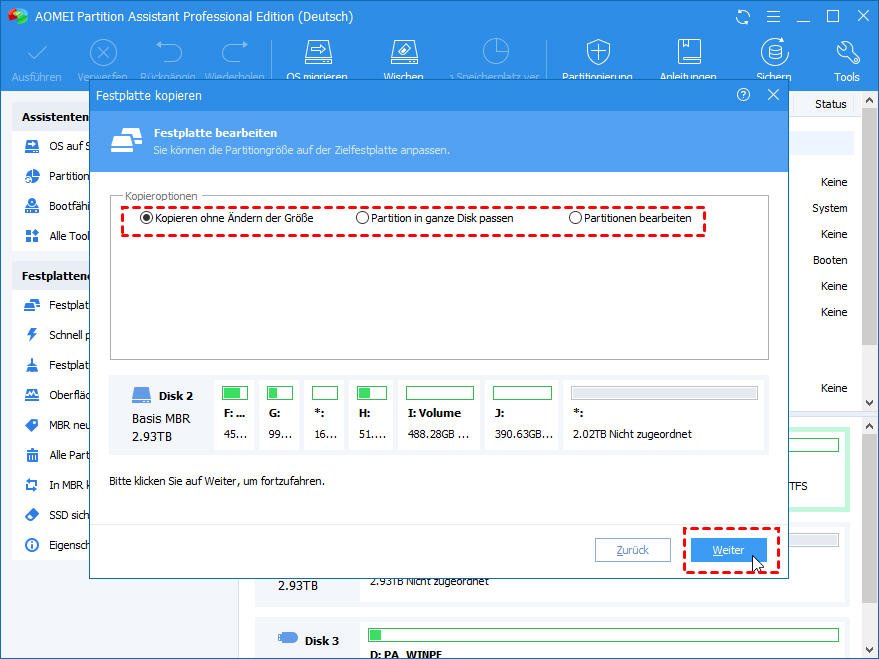Click the Alle Partitionen trash item
879x659 pixels.
click(x=57, y=455)
